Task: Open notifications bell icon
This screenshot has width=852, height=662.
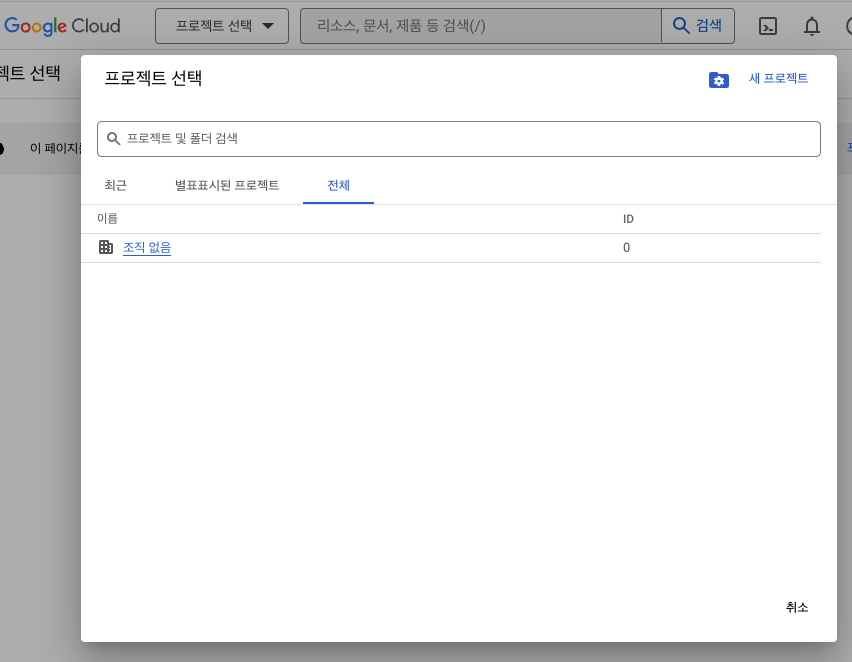Action: pyautogui.click(x=811, y=26)
